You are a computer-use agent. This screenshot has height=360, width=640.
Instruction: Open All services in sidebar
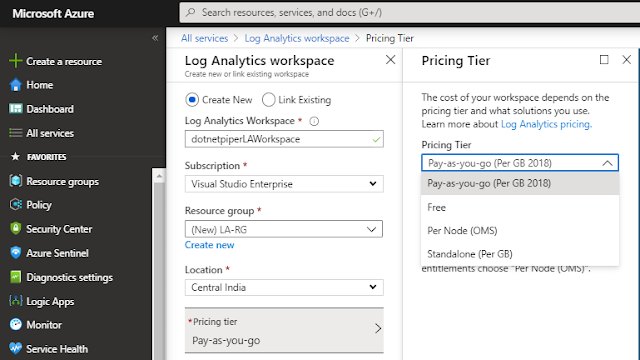point(50,133)
